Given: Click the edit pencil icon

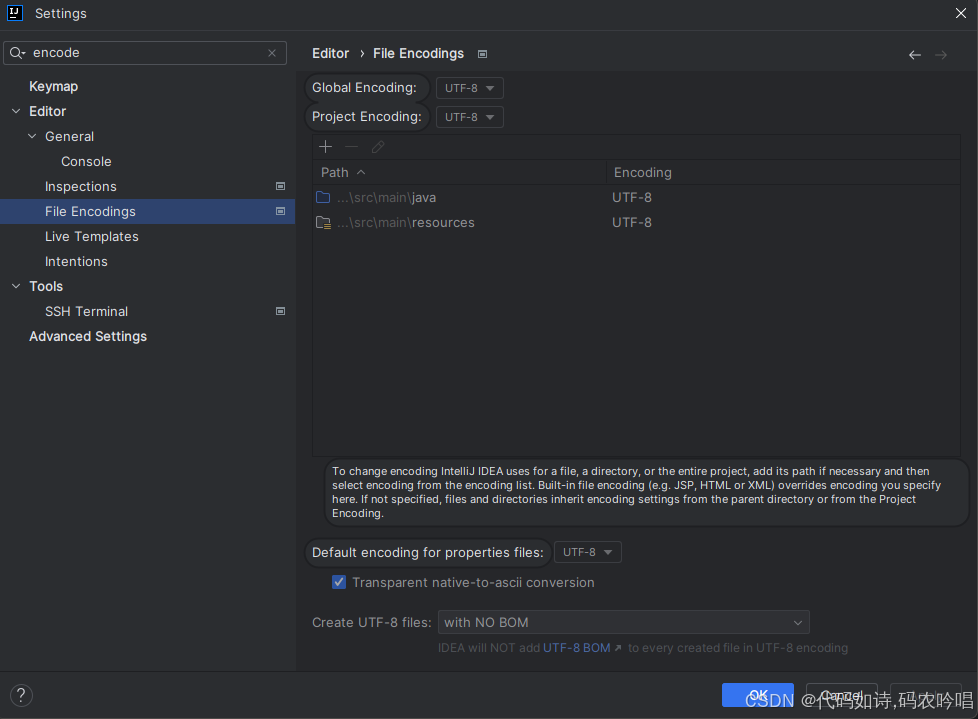Looking at the screenshot, I should pyautogui.click(x=378, y=147).
